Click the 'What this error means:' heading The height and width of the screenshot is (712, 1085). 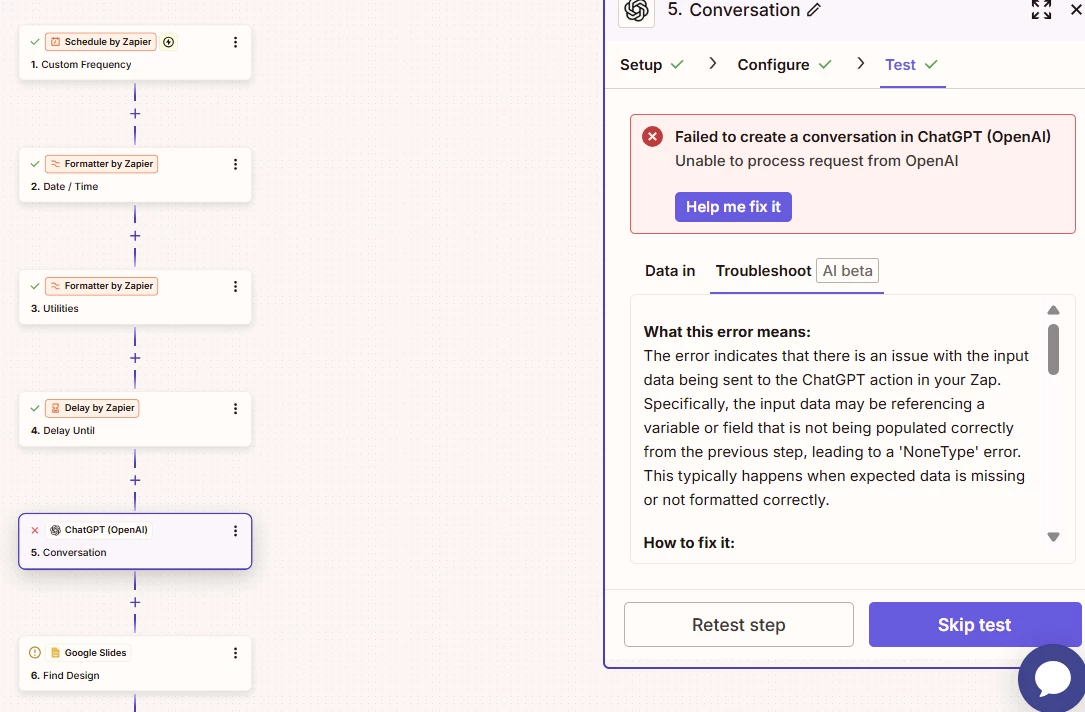tap(727, 331)
